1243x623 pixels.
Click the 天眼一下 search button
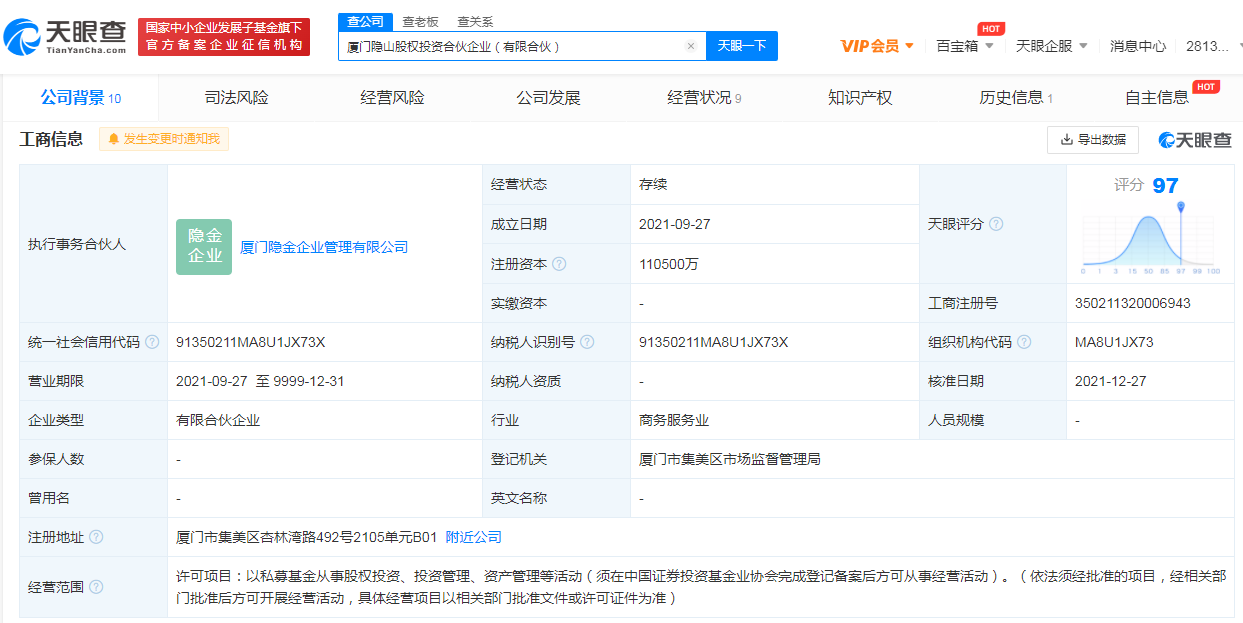tap(742, 46)
